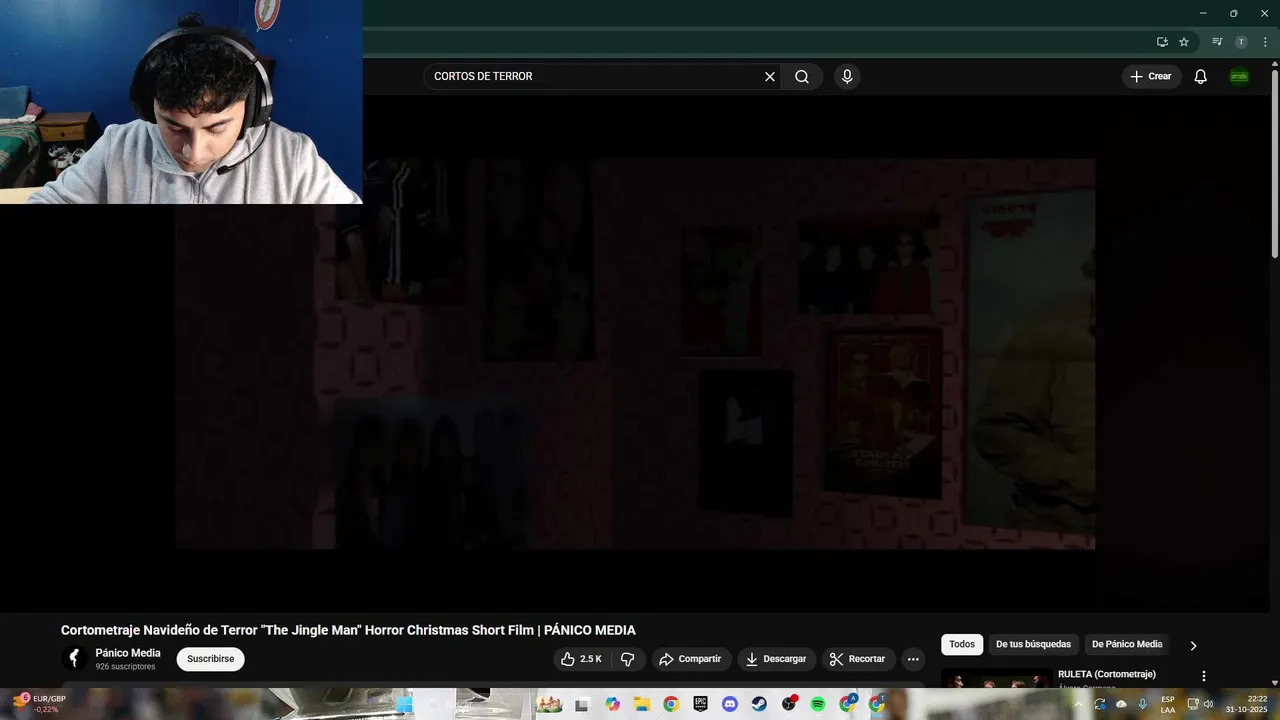Open Epic Games Launcher in taskbar

coord(701,704)
